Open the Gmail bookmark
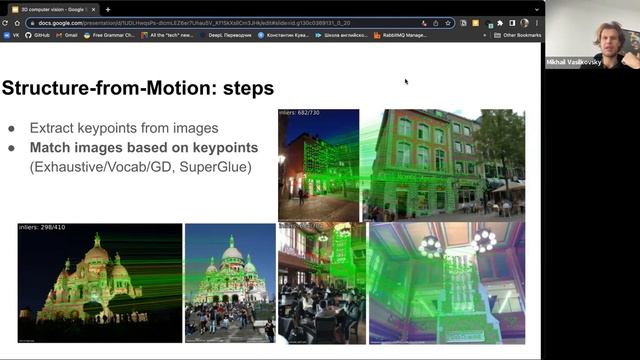The width and height of the screenshot is (640, 360). tap(67, 36)
